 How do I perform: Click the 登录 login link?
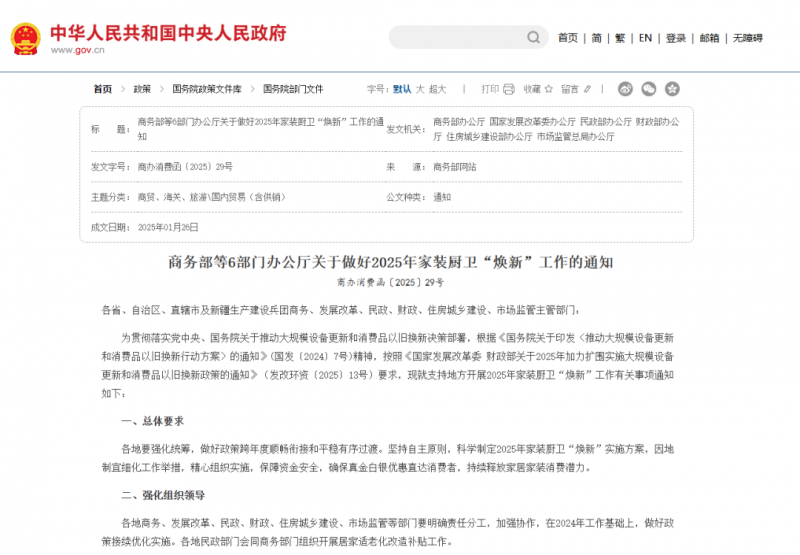coord(676,38)
